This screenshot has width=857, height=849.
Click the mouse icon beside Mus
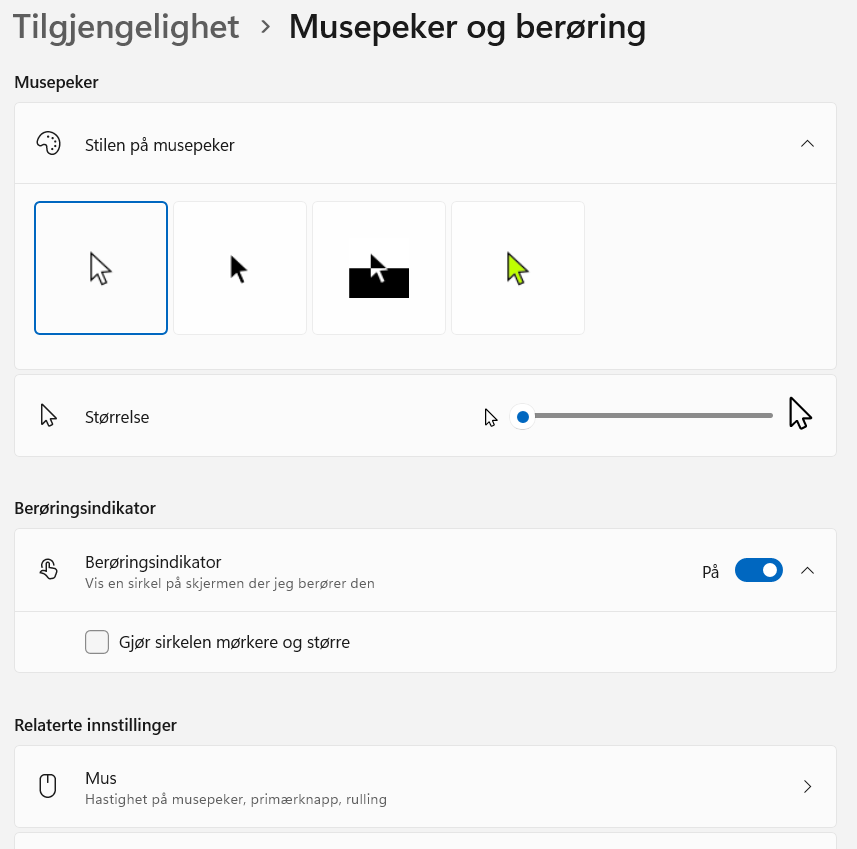[x=47, y=787]
